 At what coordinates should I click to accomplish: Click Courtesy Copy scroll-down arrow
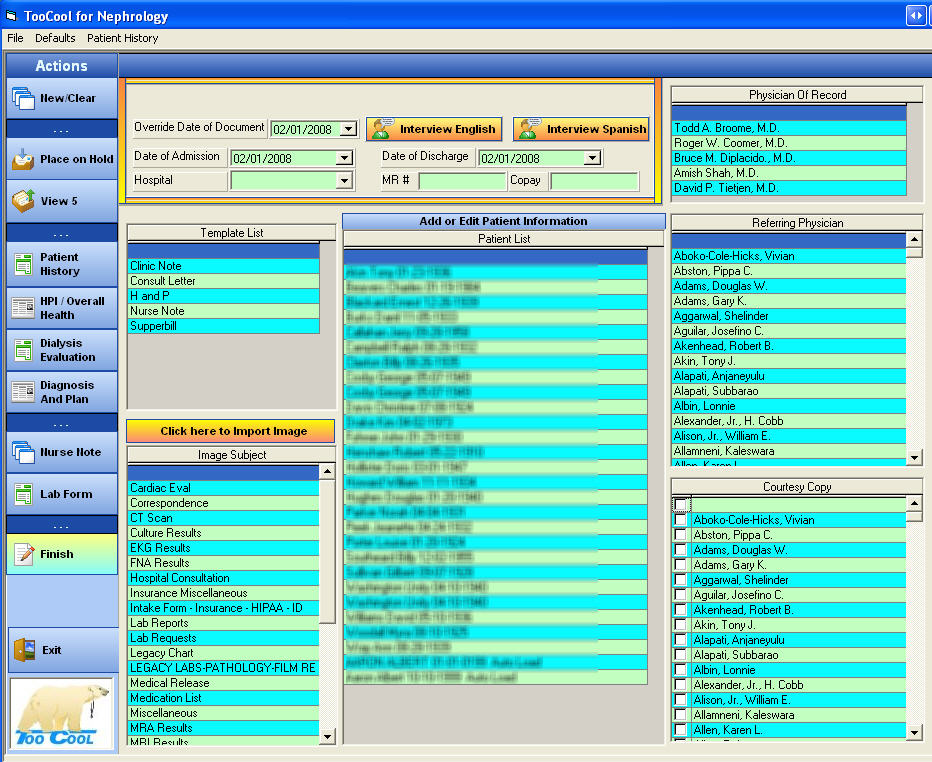coord(914,732)
